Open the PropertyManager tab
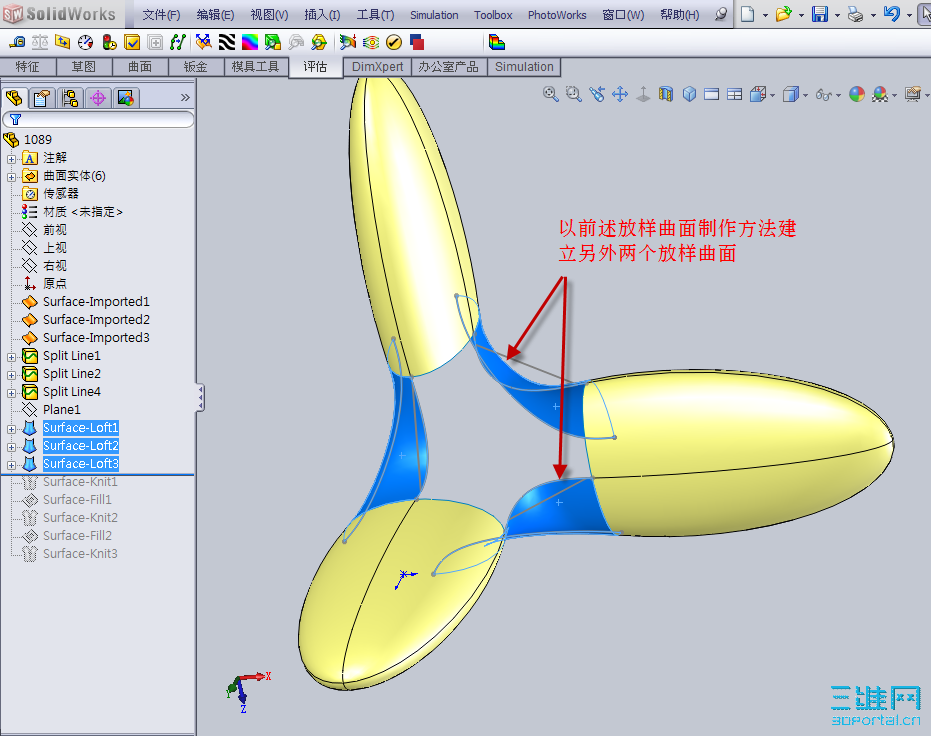The width and height of the screenshot is (931, 736). pos(42,98)
